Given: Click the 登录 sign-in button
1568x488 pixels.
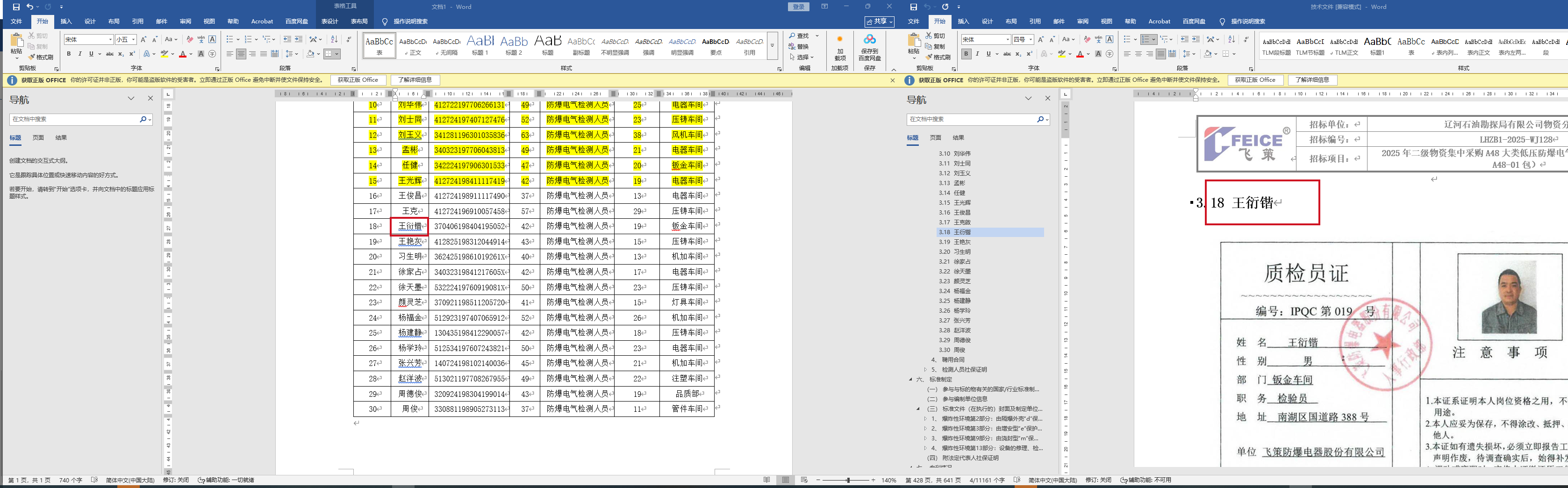Looking at the screenshot, I should (x=799, y=7).
